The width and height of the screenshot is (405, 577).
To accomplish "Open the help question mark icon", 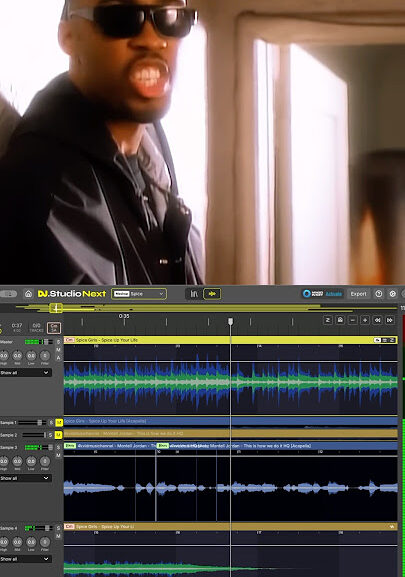I will (379, 294).
